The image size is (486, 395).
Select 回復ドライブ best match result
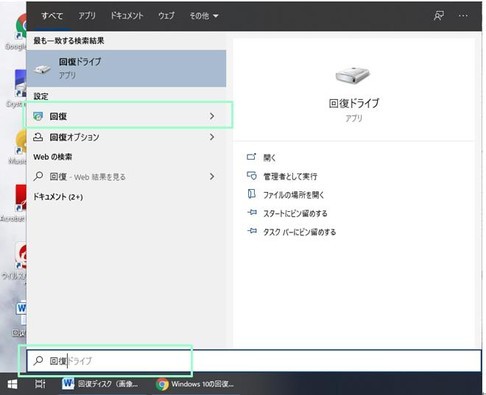tap(126, 69)
